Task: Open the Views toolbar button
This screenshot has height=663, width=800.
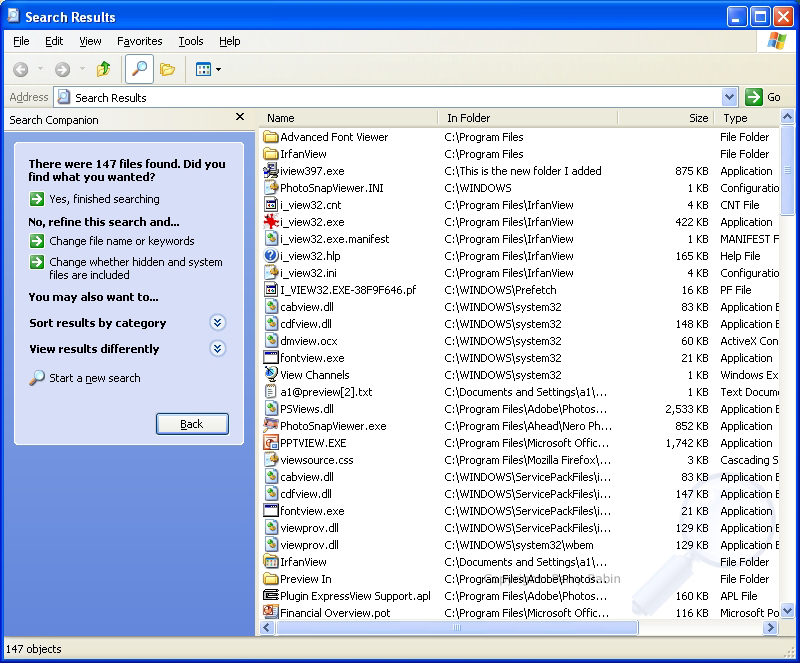Action: click(204, 69)
